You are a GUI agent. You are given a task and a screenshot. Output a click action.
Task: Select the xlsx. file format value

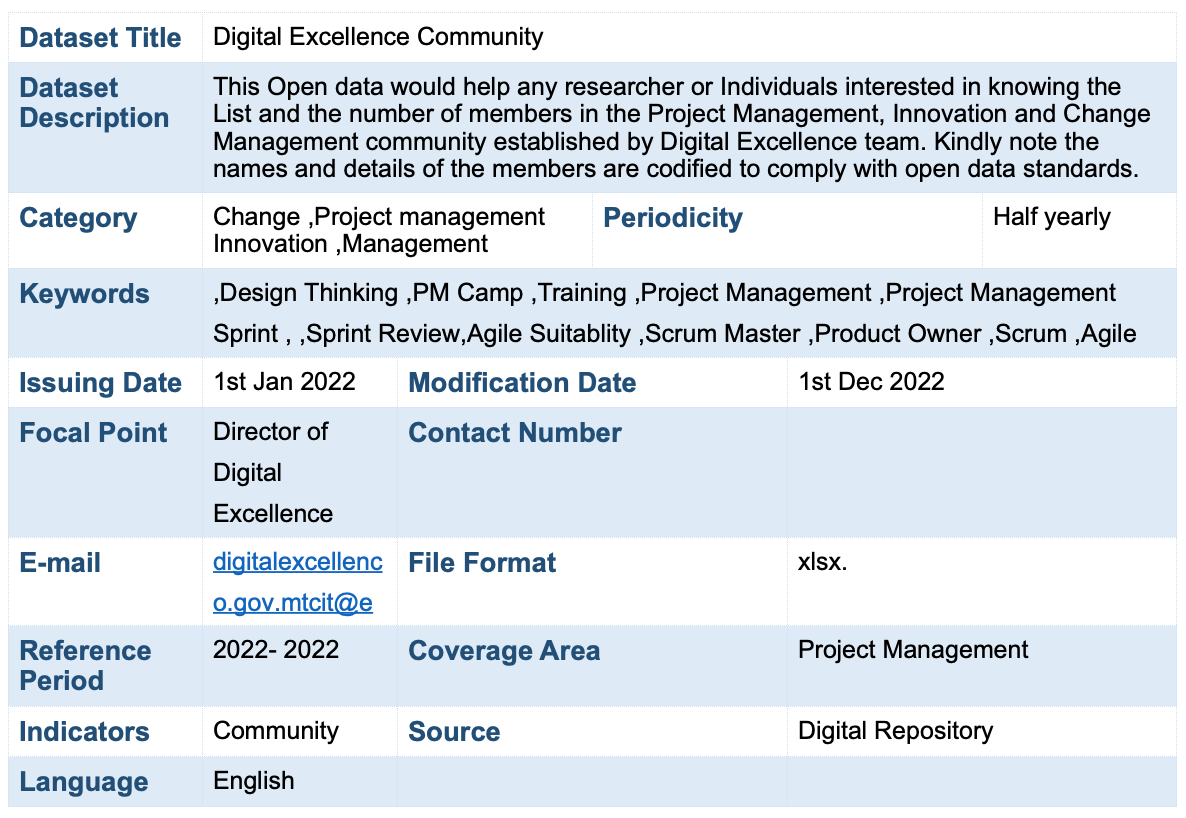[x=822, y=562]
